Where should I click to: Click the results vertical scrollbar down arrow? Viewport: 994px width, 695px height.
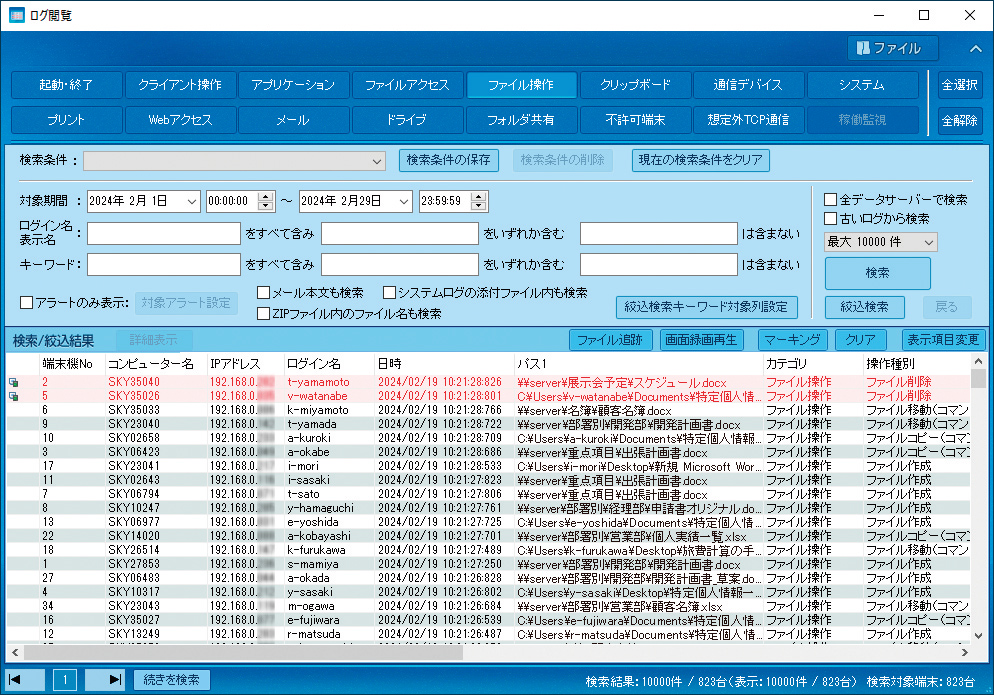coord(978,635)
